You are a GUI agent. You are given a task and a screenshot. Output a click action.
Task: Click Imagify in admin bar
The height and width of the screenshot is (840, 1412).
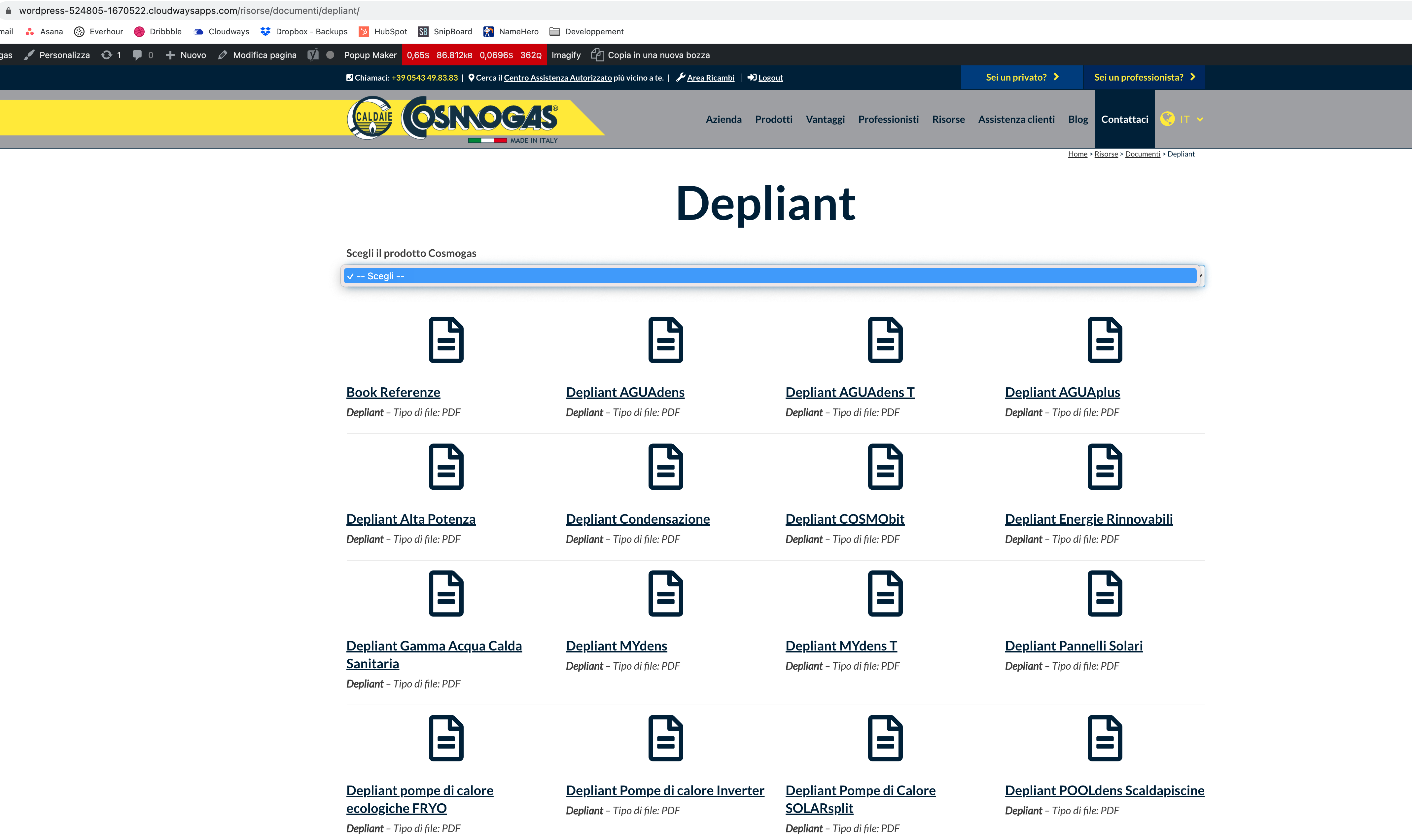click(x=566, y=55)
